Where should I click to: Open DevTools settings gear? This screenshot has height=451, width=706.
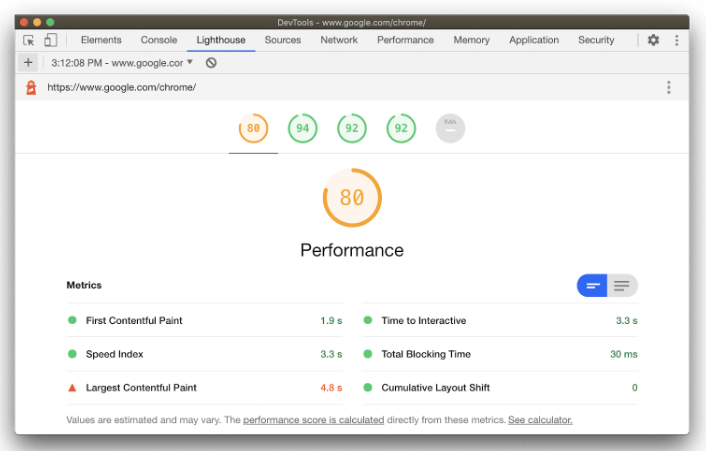(653, 40)
